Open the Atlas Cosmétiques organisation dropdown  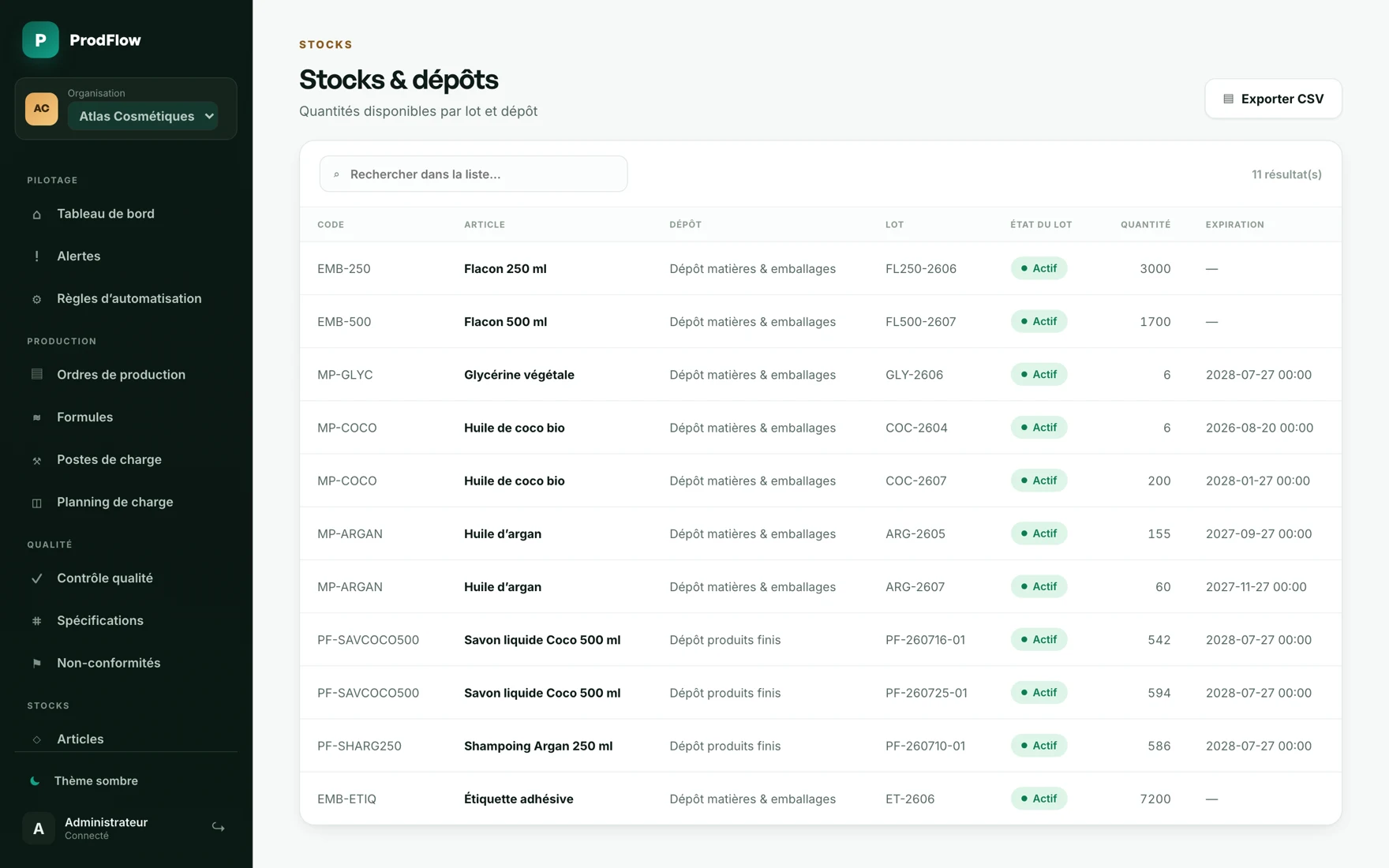click(x=143, y=116)
